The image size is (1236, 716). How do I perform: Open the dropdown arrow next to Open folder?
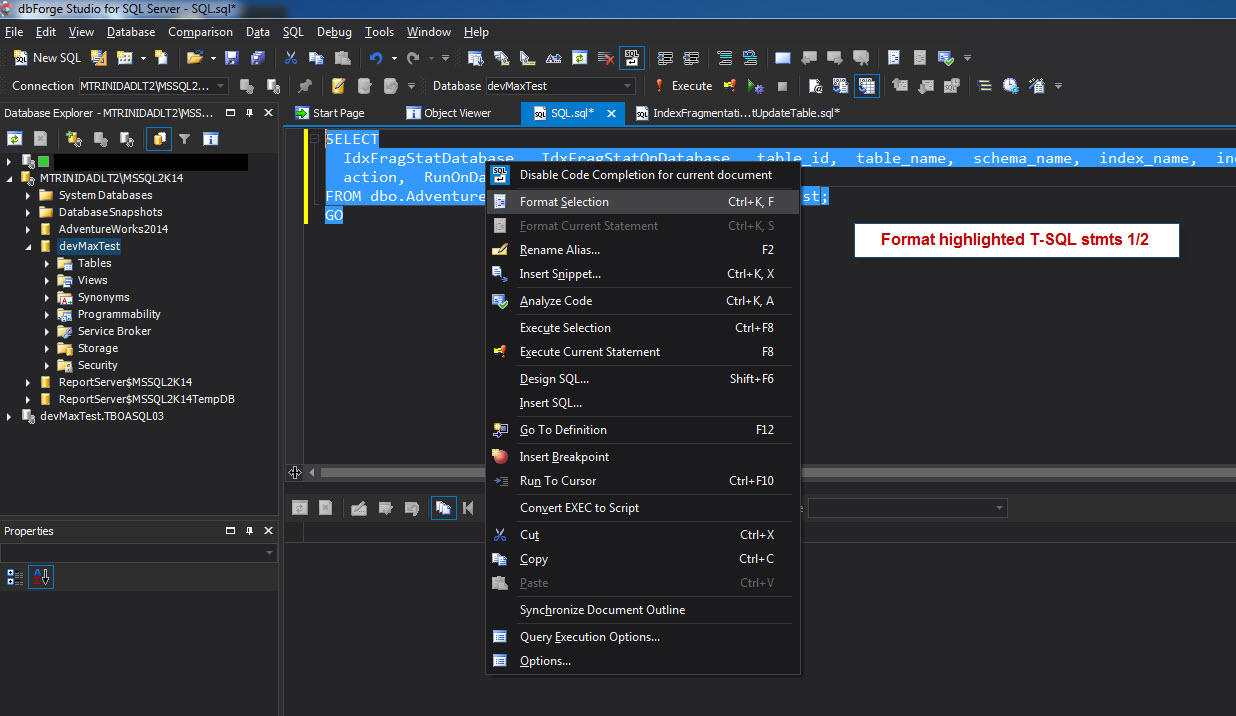click(x=212, y=58)
